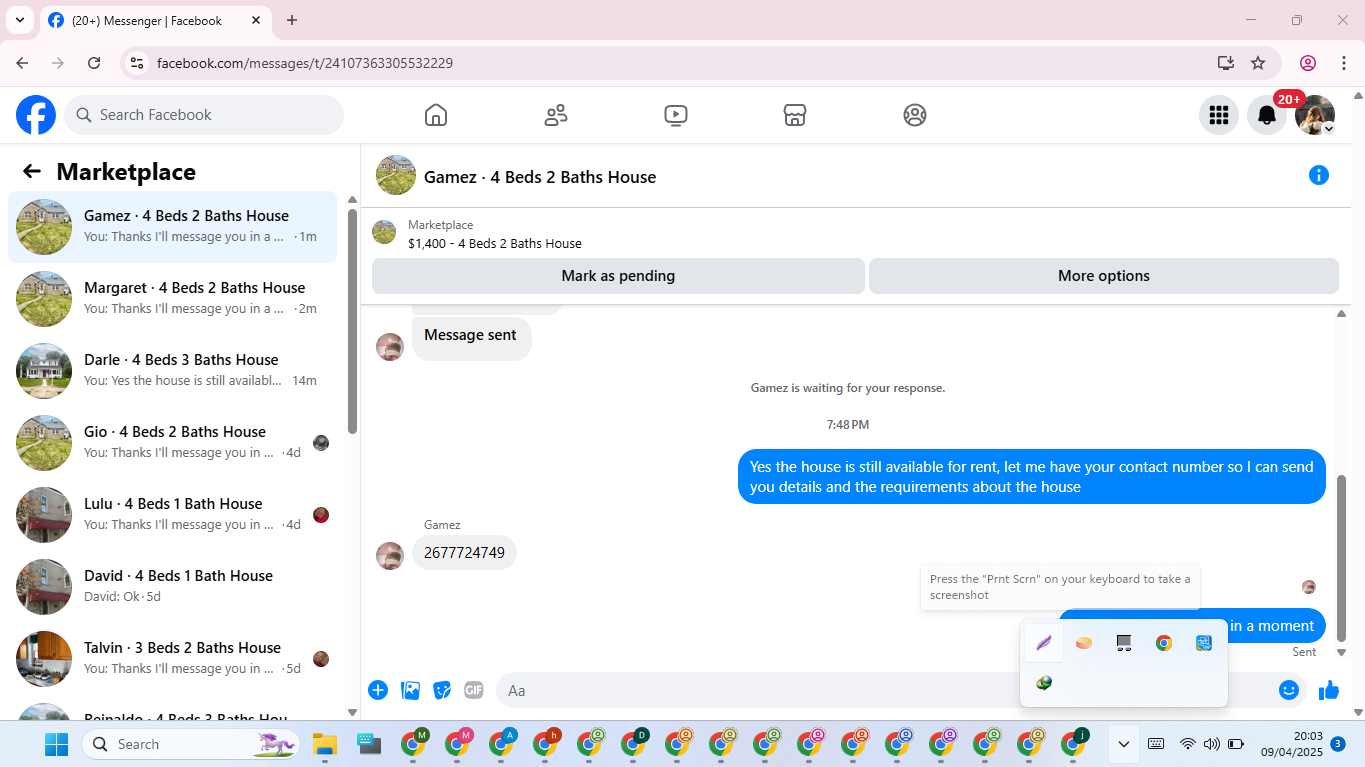Click the Lightshot feather icon in tray popup
This screenshot has height=767, width=1365.
point(1044,643)
